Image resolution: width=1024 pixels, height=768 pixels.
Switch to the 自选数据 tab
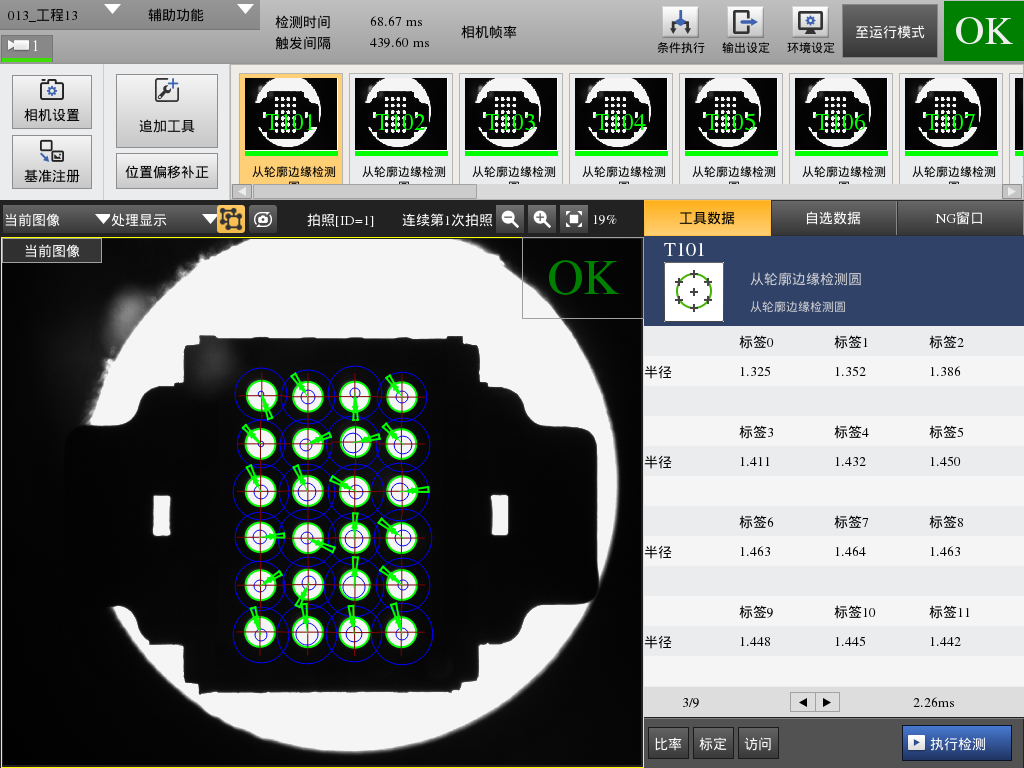click(833, 217)
